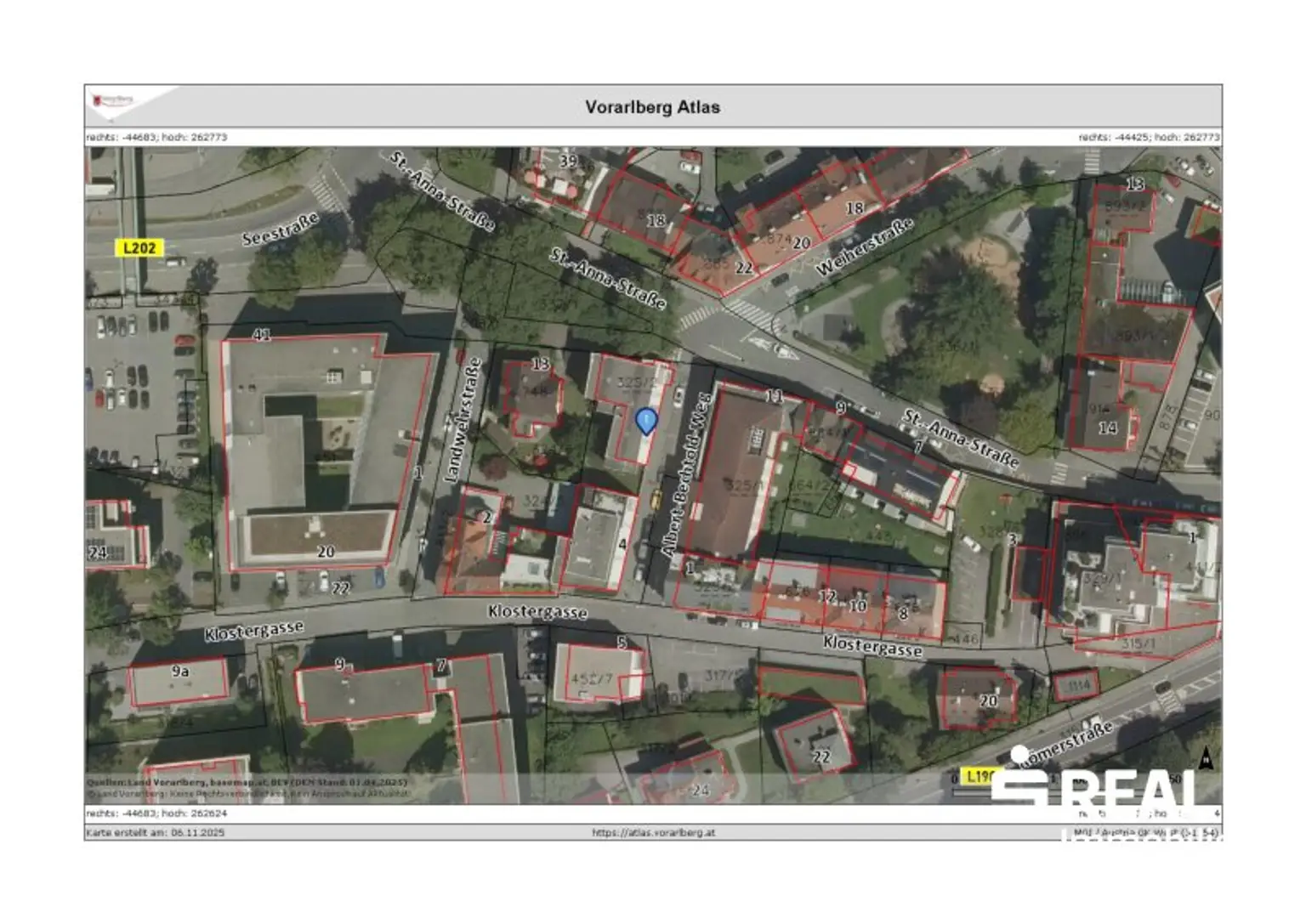The width and height of the screenshot is (1306, 924).
Task: Click the Vorarlberg Atlas title
Action: (652, 107)
